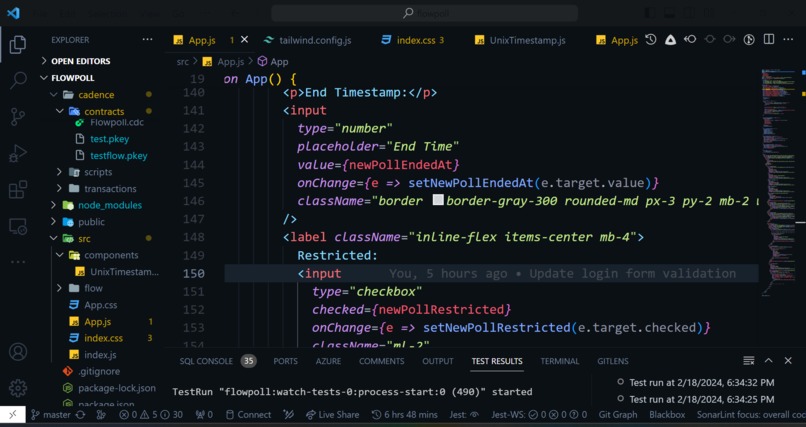Image resolution: width=806 pixels, height=427 pixels.
Task: Synchronize changes from status bar
Action: pyautogui.click(x=80, y=415)
